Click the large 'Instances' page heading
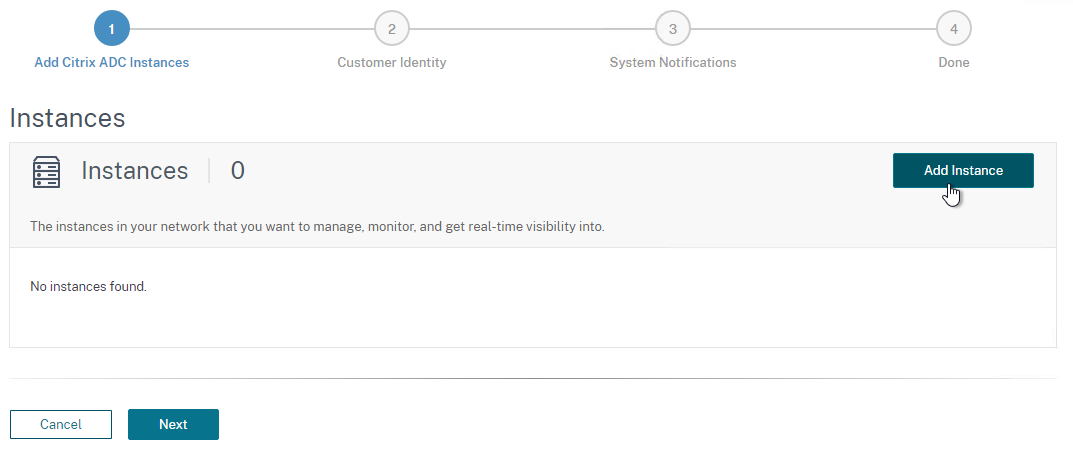Image resolution: width=1073 pixels, height=453 pixels. 67,118
